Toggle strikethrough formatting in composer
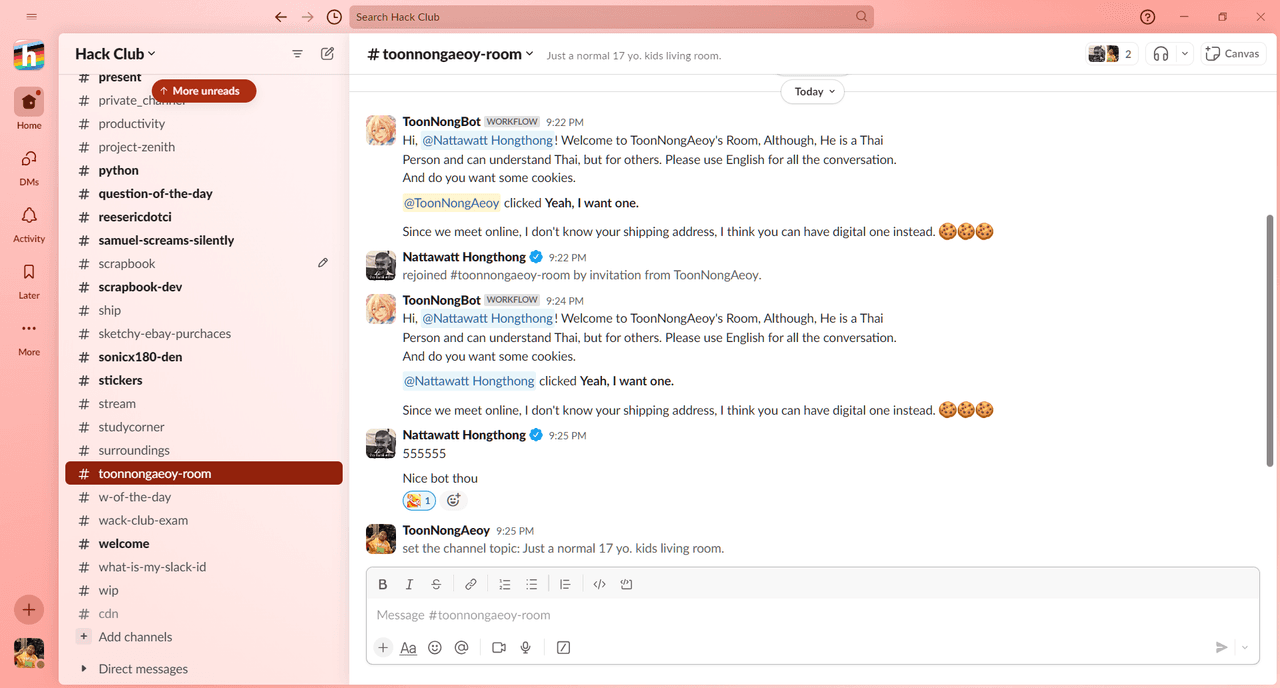1280x688 pixels. point(436,585)
